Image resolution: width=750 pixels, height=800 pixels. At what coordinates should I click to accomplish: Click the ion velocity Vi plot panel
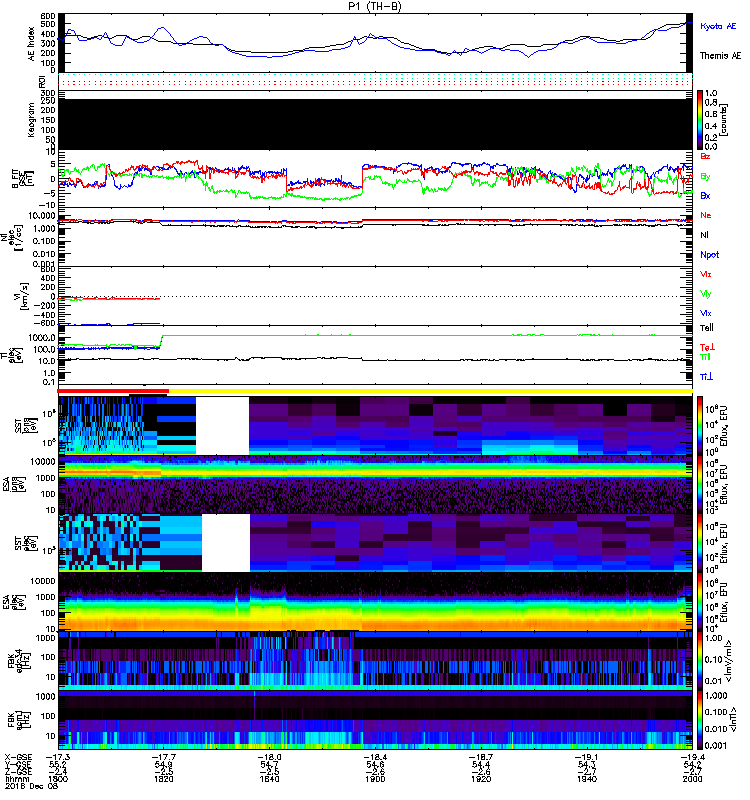coord(375,296)
